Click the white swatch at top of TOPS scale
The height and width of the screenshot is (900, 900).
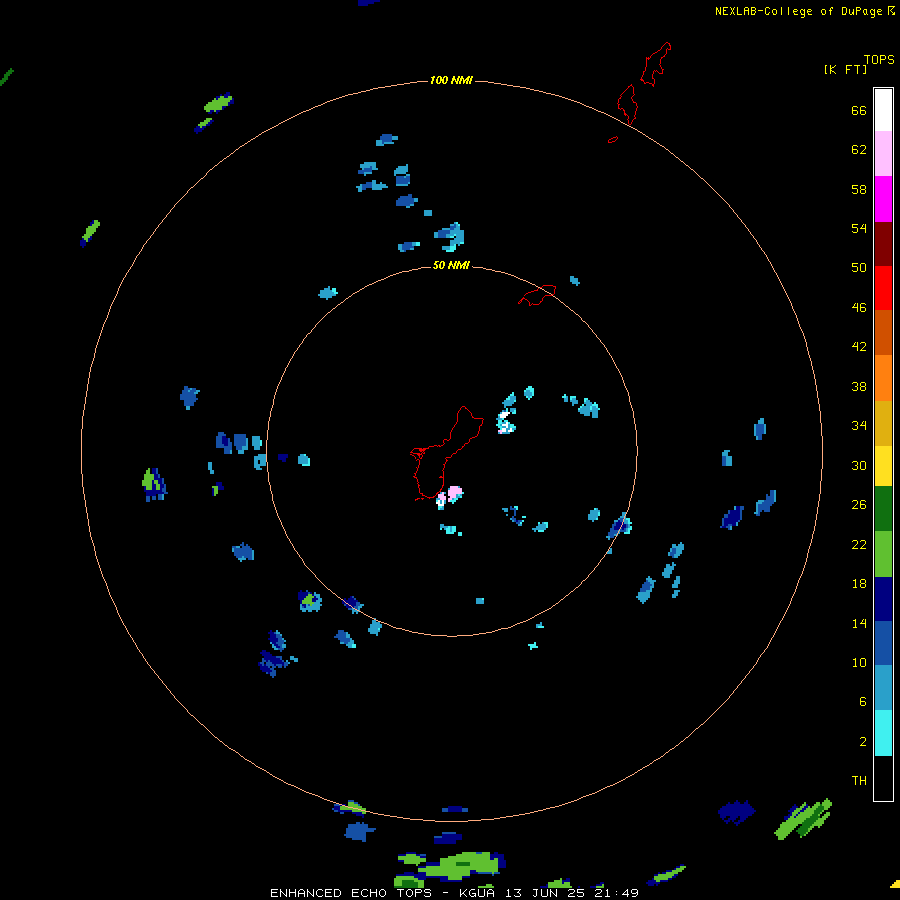[883, 110]
